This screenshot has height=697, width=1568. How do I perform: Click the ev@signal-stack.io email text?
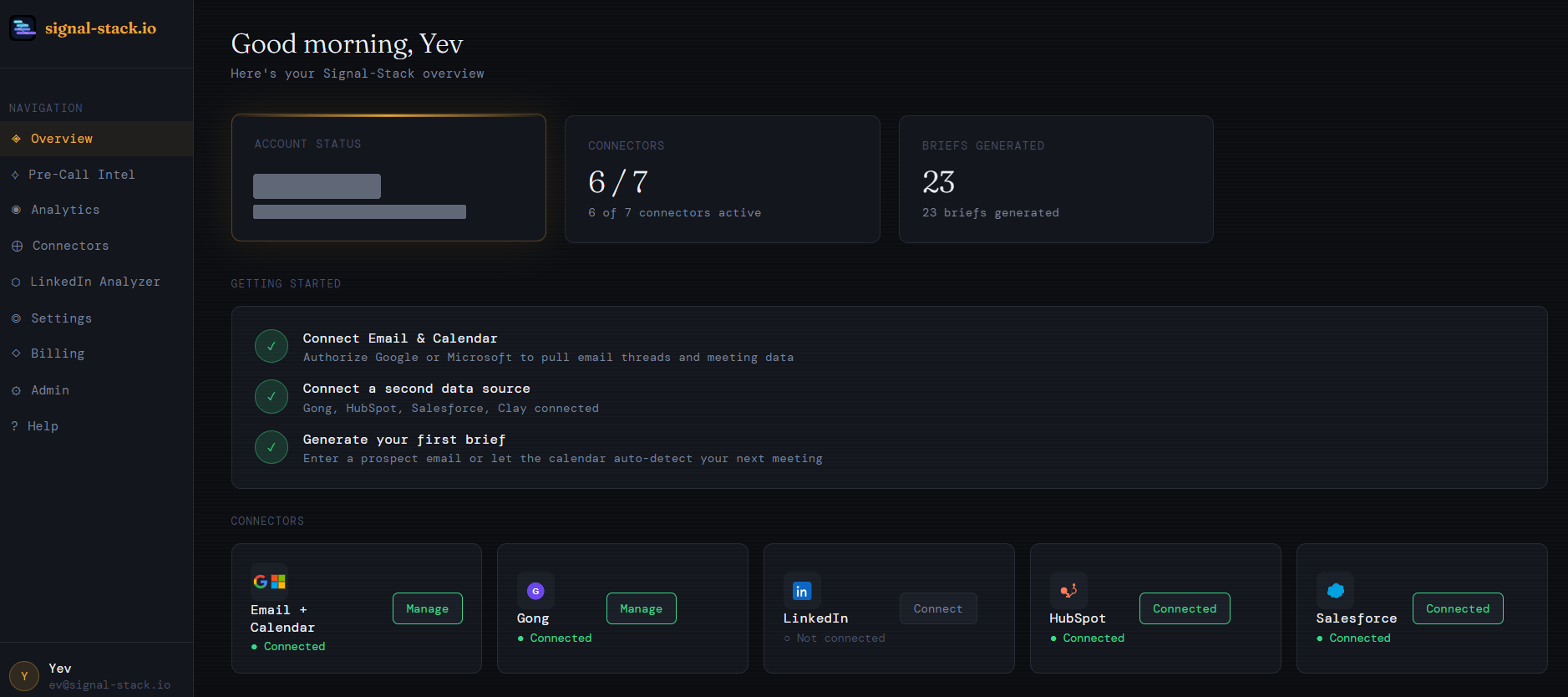(109, 684)
